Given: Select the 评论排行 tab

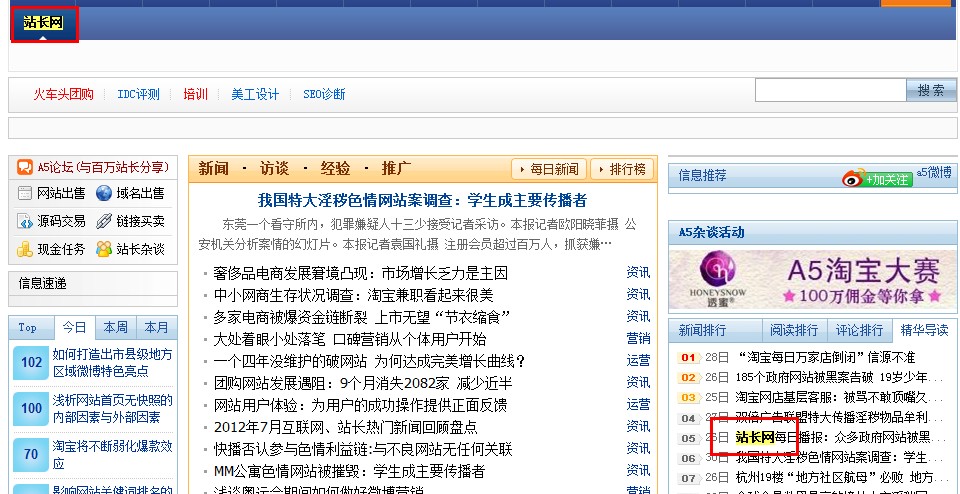Looking at the screenshot, I should [859, 330].
